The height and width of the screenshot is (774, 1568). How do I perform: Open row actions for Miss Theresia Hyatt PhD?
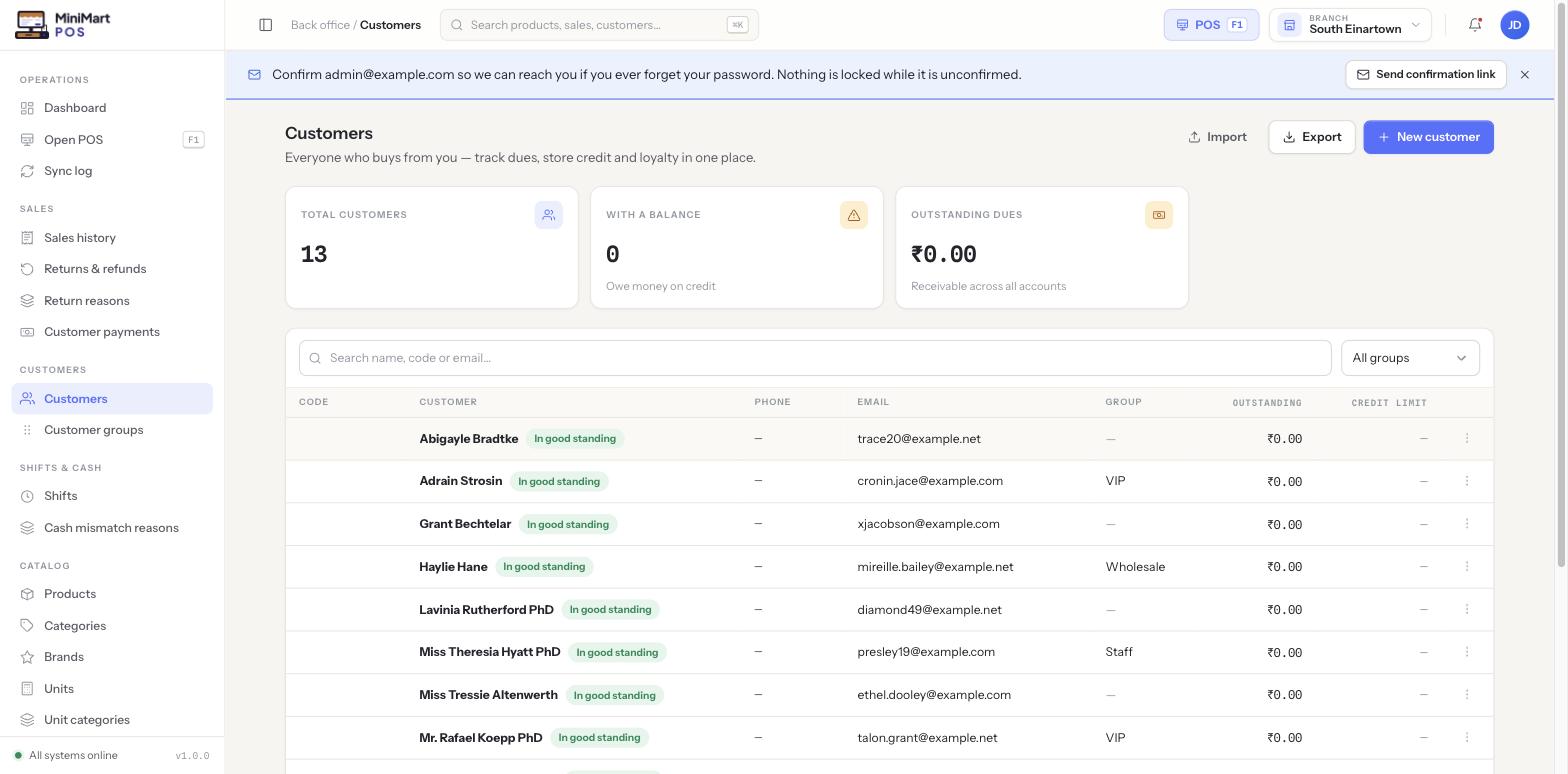(1467, 652)
